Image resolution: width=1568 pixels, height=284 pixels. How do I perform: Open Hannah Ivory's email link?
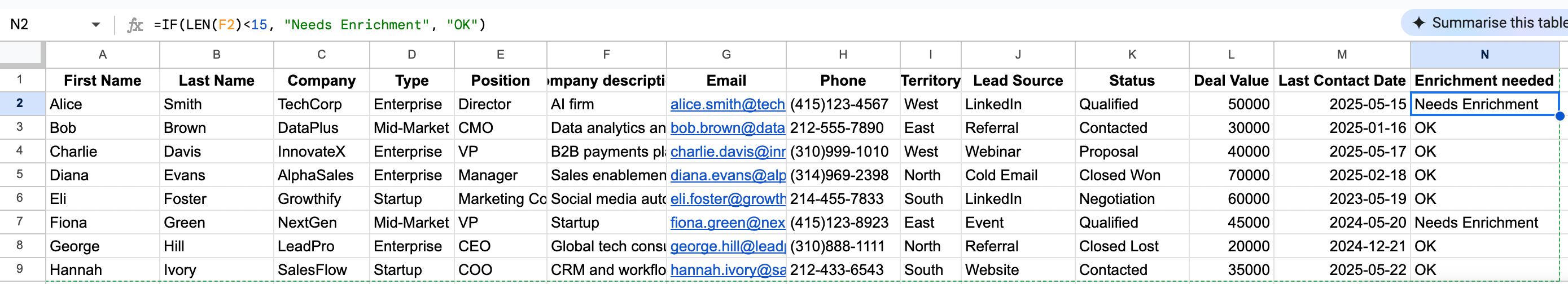(x=727, y=270)
